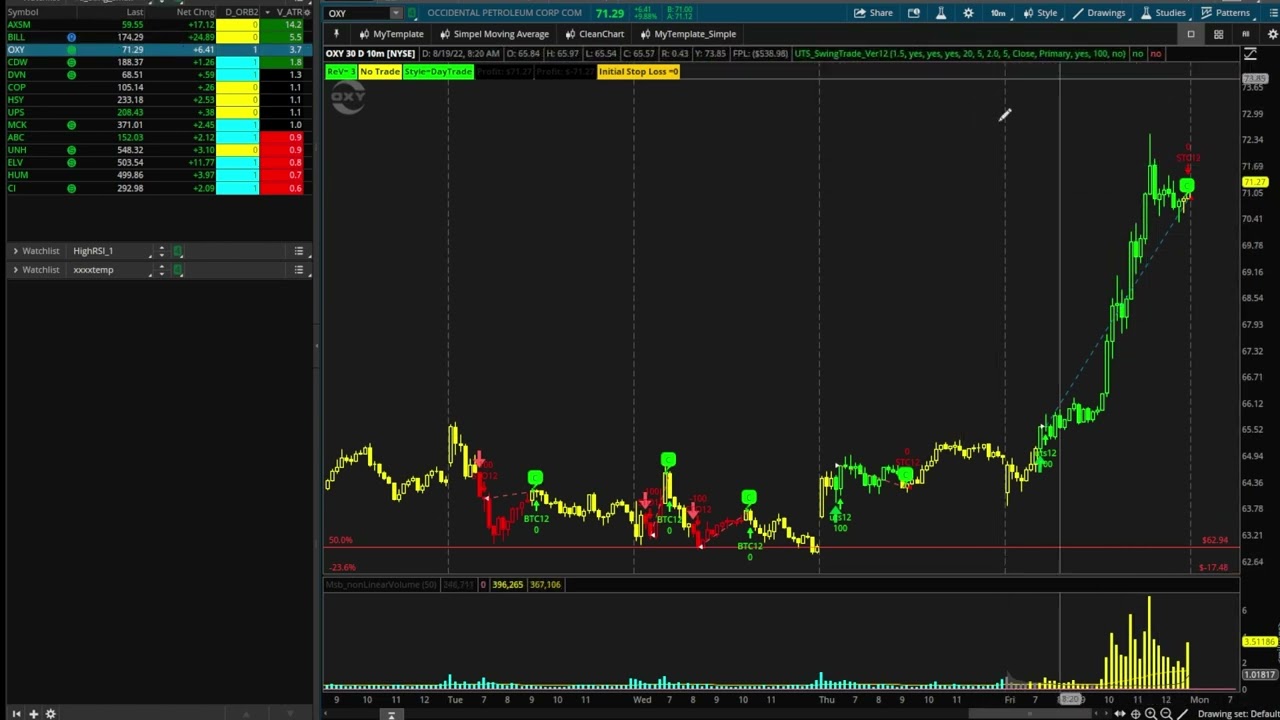Click the chart scale icon at top right
1280x720 pixels.
(1250, 54)
